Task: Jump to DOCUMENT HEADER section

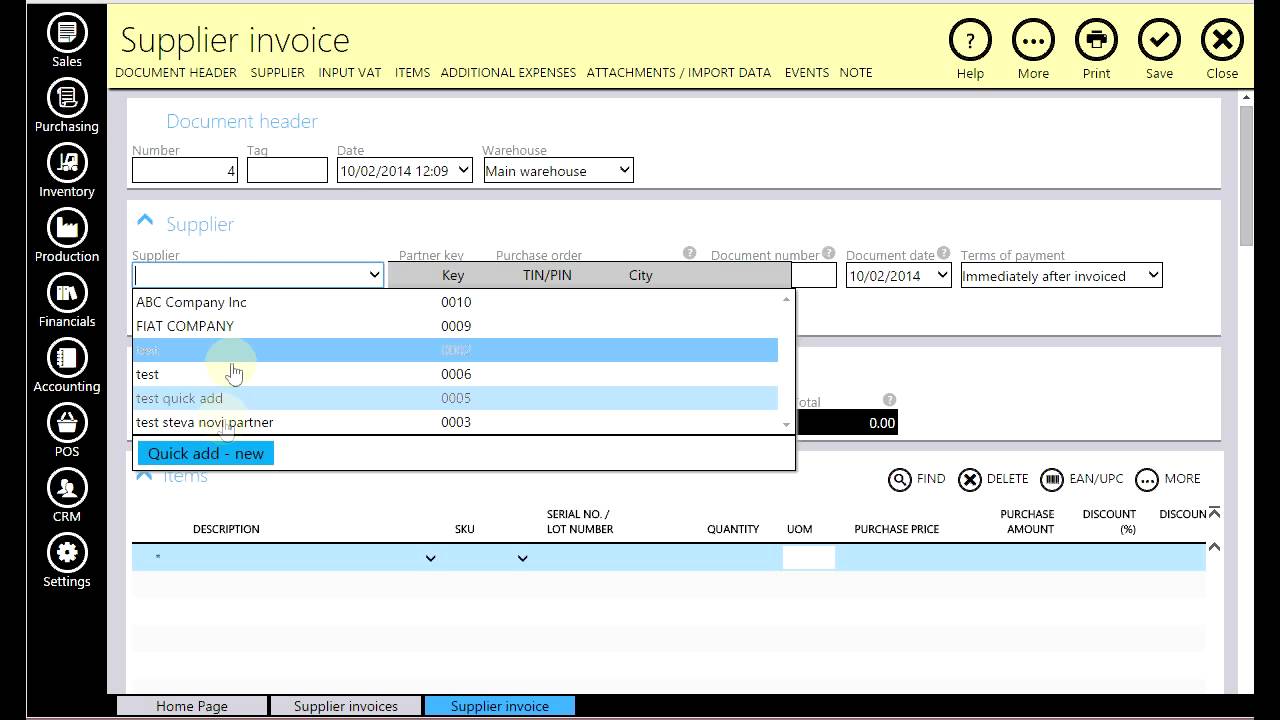Action: [176, 72]
